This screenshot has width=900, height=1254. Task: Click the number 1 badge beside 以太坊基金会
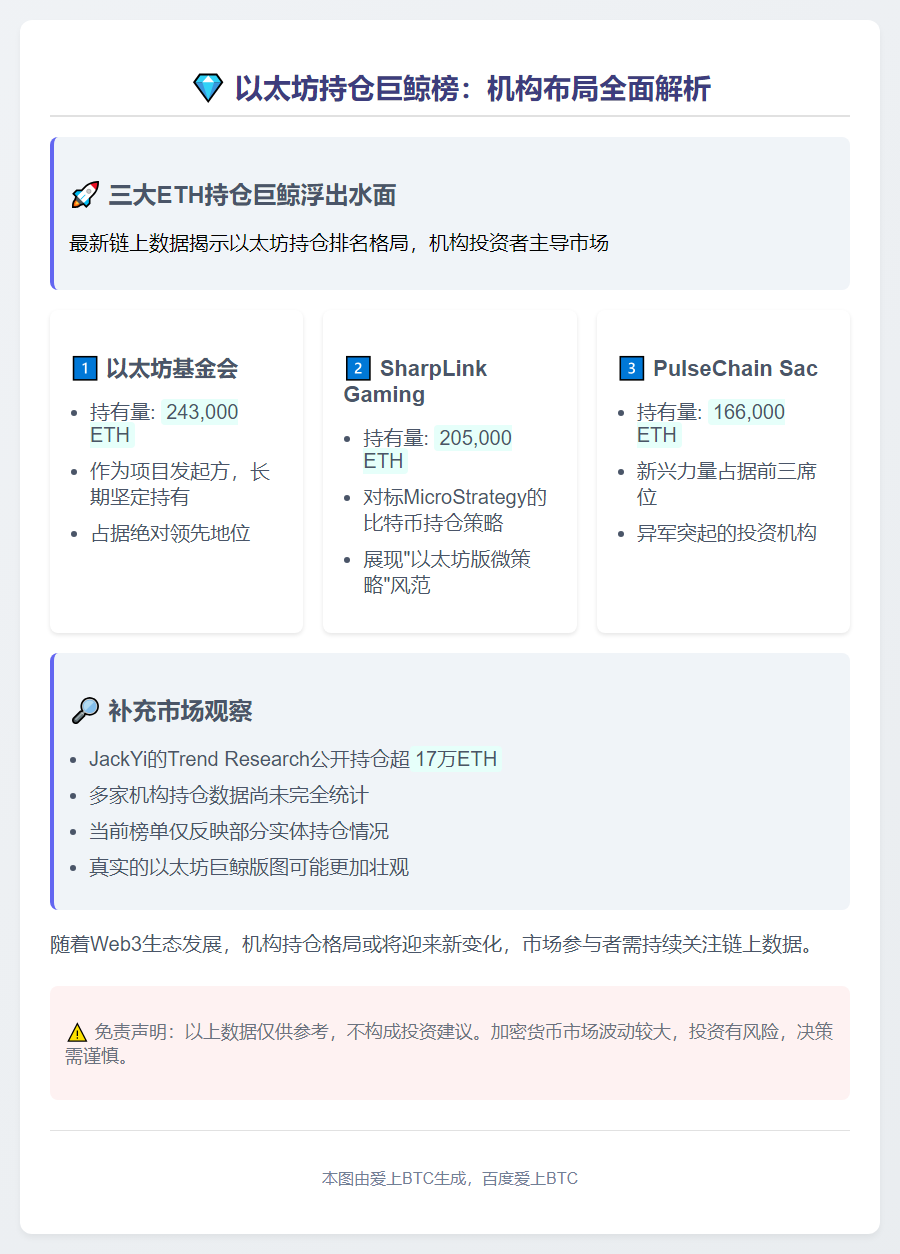click(x=85, y=369)
